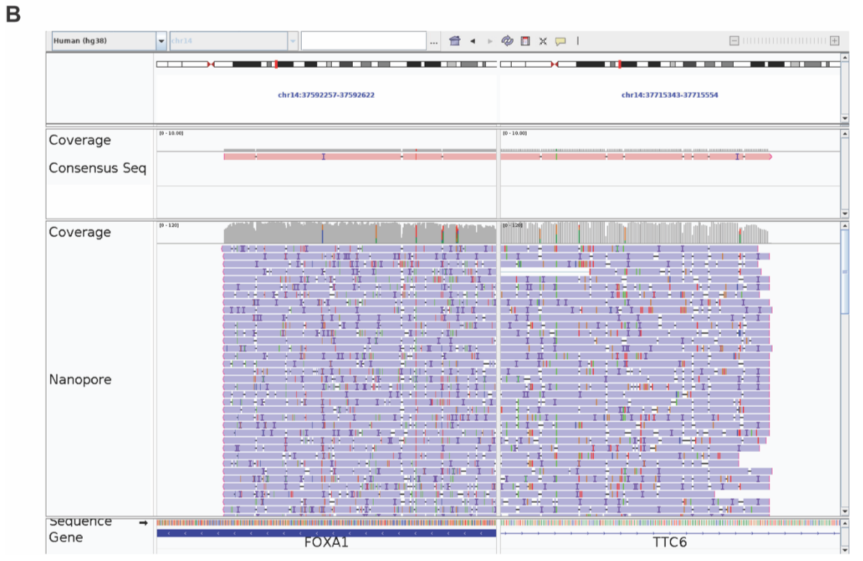Click the Nanopore coverage histogram in right panel
This screenshot has width=863, height=561.
point(635,233)
